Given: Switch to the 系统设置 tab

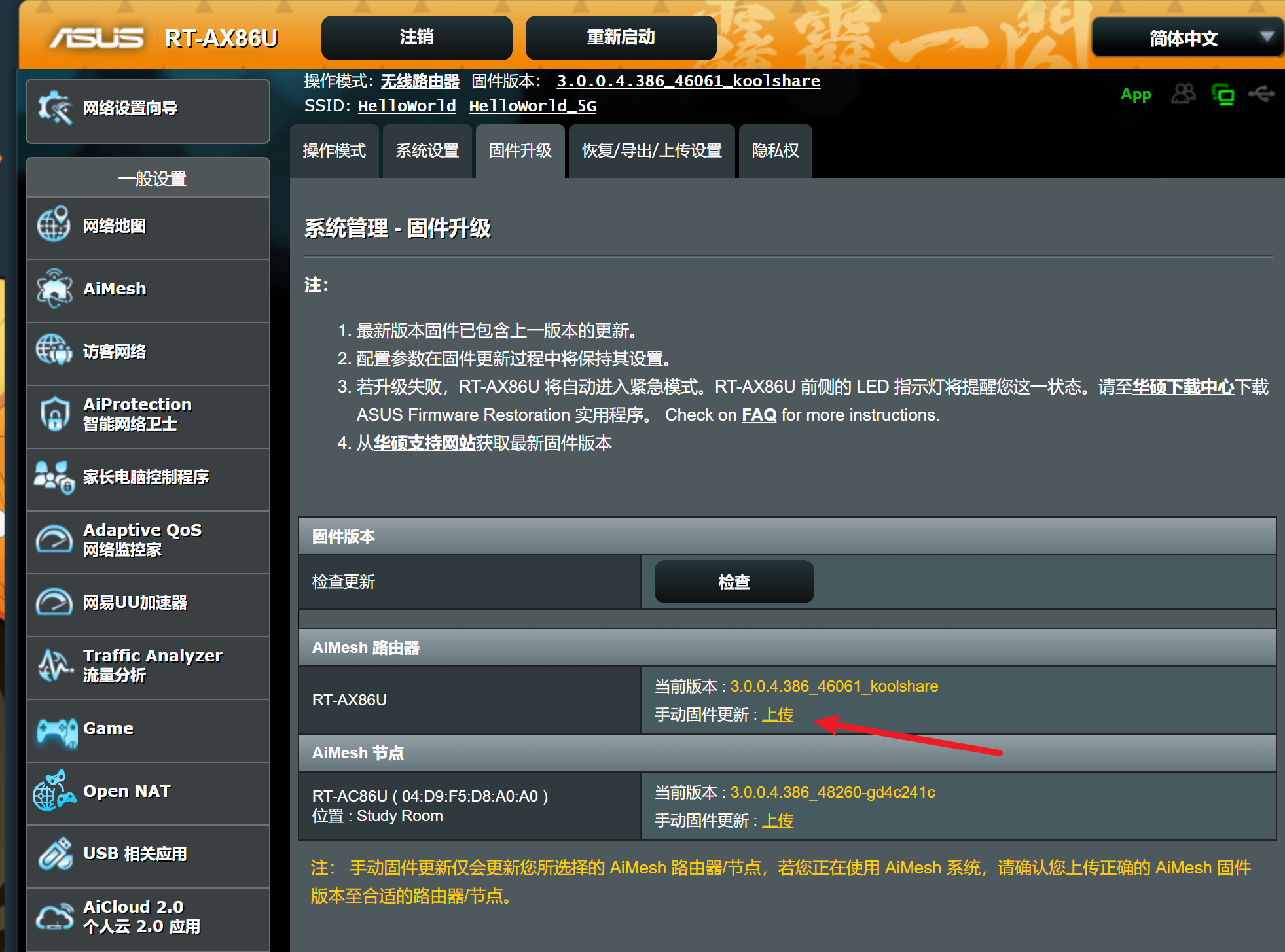Looking at the screenshot, I should point(427,150).
